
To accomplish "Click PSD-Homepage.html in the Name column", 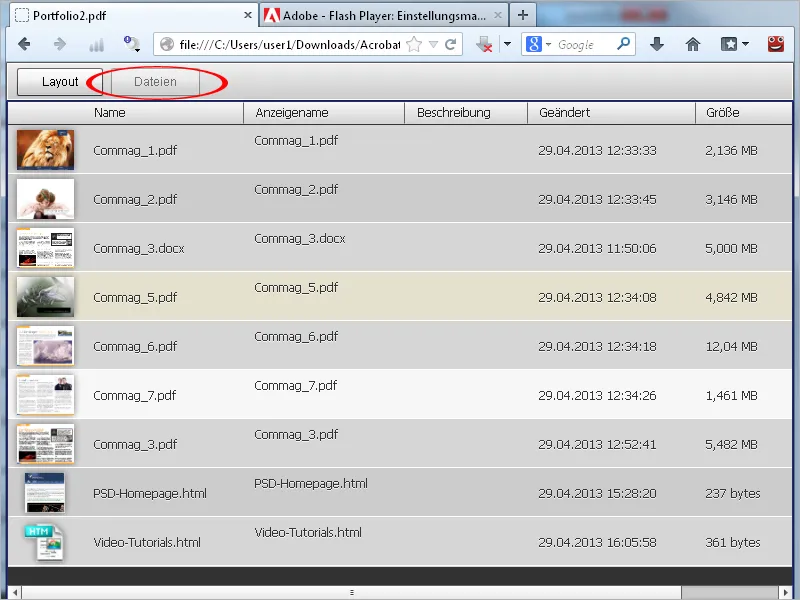I will (x=150, y=493).
